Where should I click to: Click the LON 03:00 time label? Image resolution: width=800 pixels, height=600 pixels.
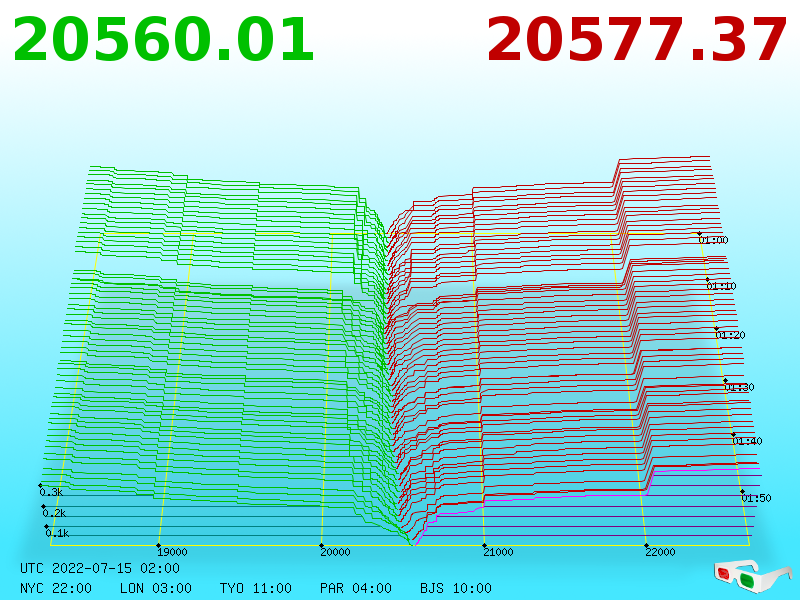point(156,588)
